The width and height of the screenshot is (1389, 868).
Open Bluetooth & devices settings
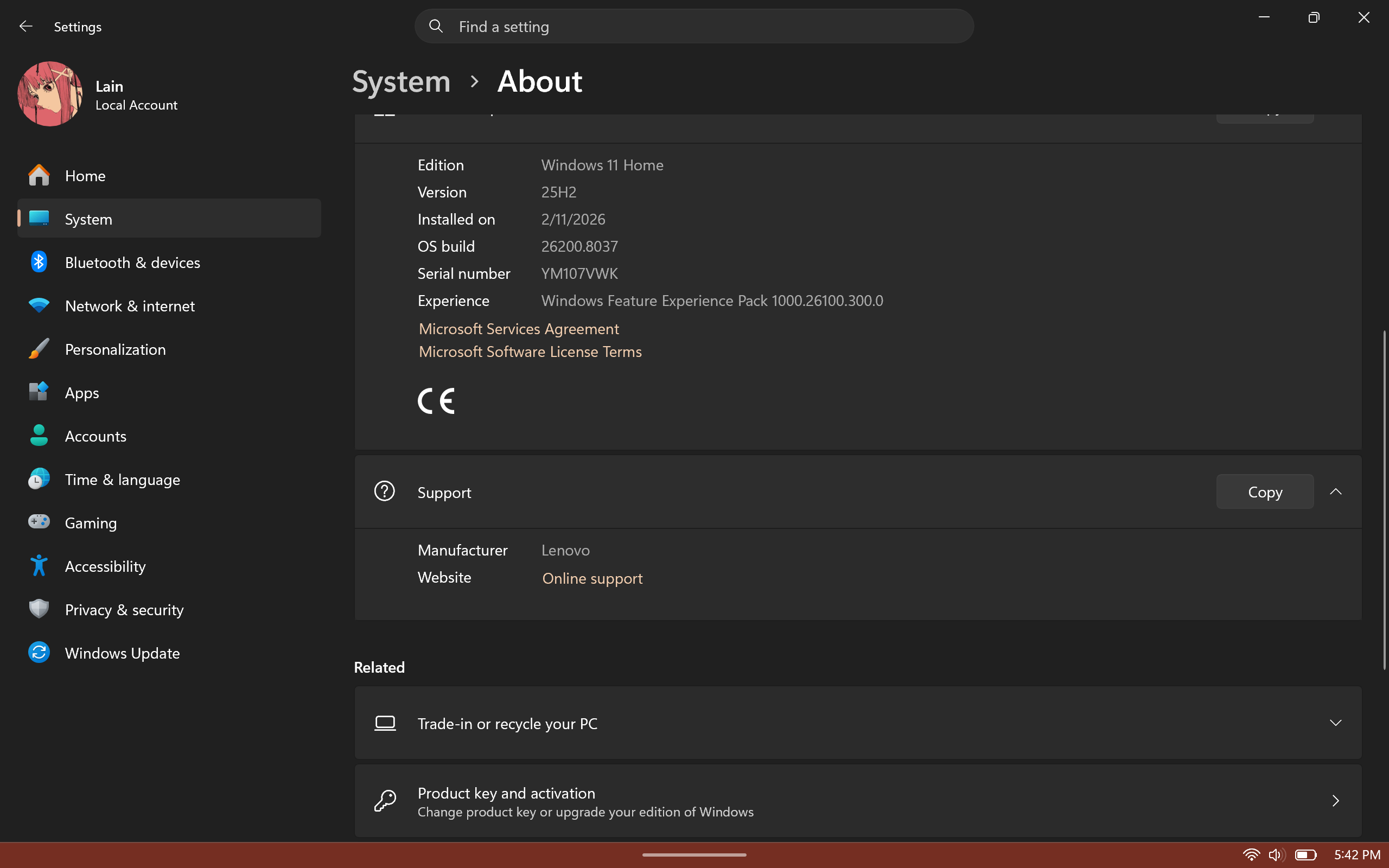(132, 263)
